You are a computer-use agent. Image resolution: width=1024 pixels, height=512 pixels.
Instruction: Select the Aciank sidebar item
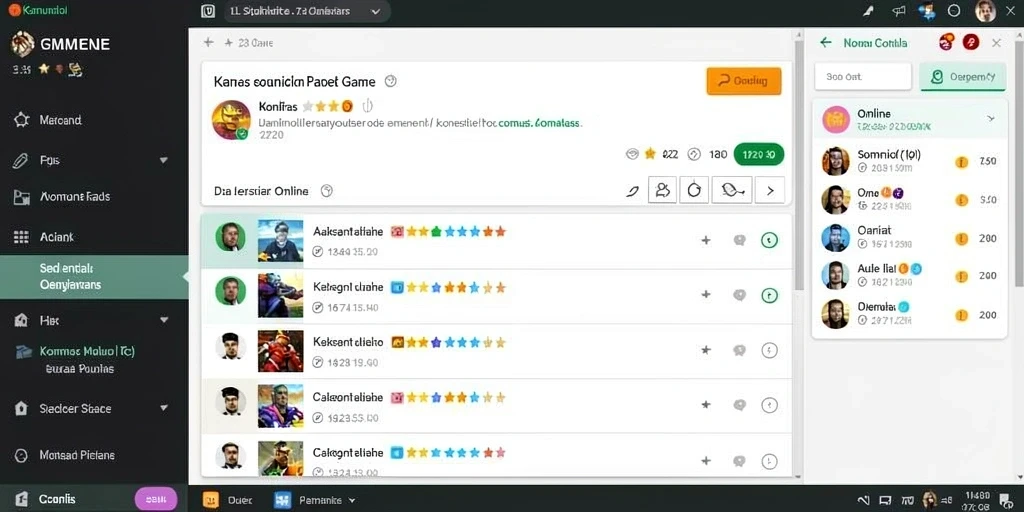(44, 237)
